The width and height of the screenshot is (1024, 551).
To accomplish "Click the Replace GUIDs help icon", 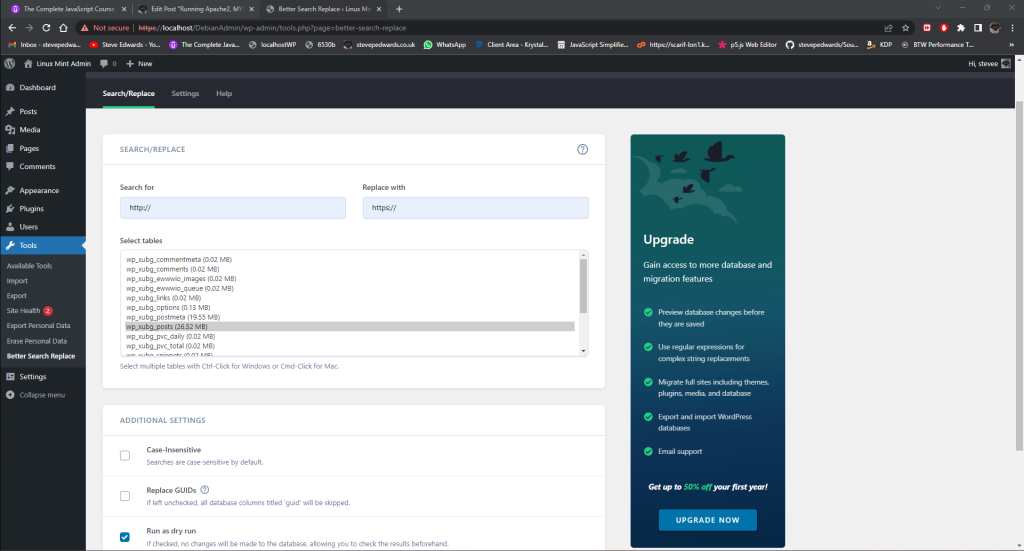I will click(x=205, y=490).
